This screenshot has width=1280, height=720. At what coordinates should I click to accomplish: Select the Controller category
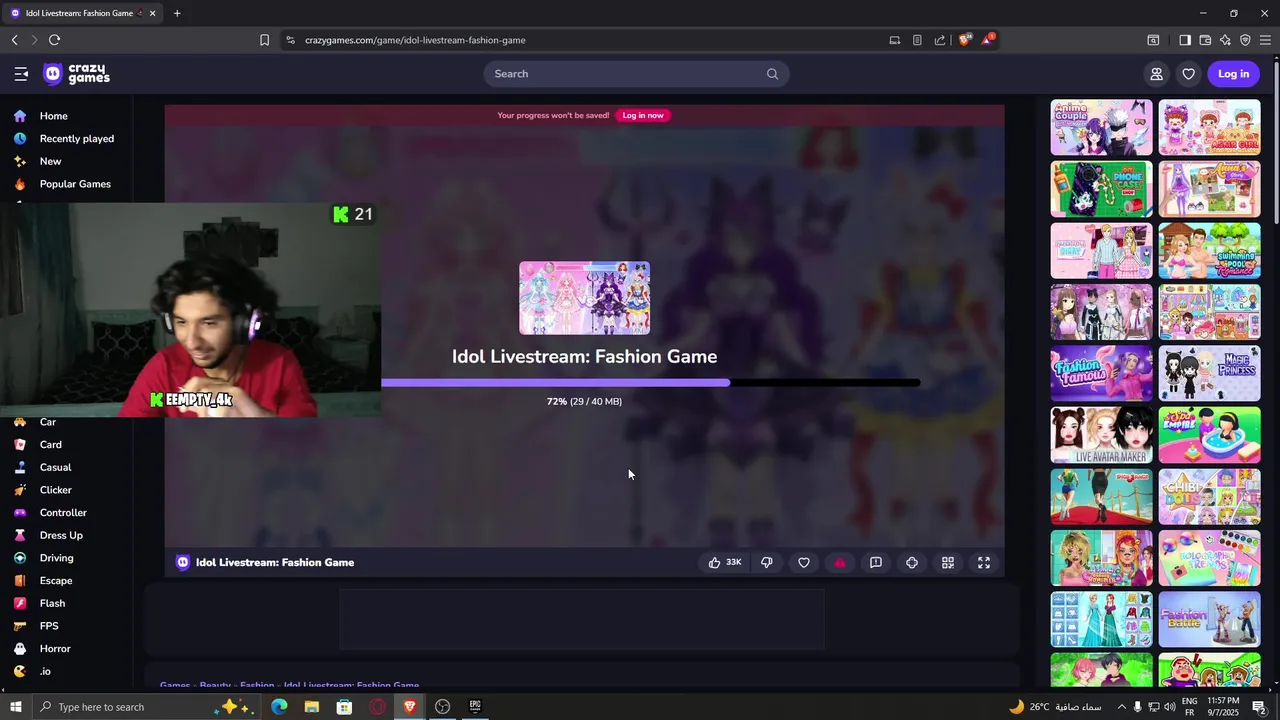point(63,513)
